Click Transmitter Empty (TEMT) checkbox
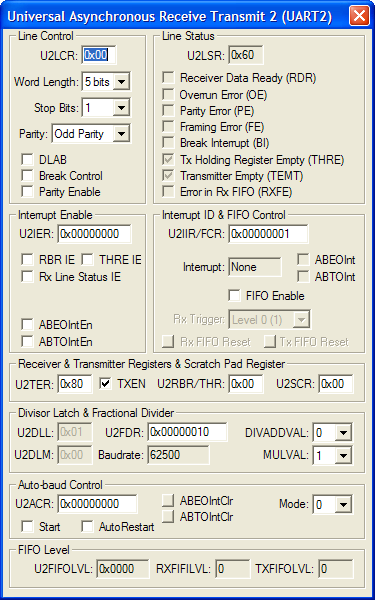 click(x=168, y=176)
